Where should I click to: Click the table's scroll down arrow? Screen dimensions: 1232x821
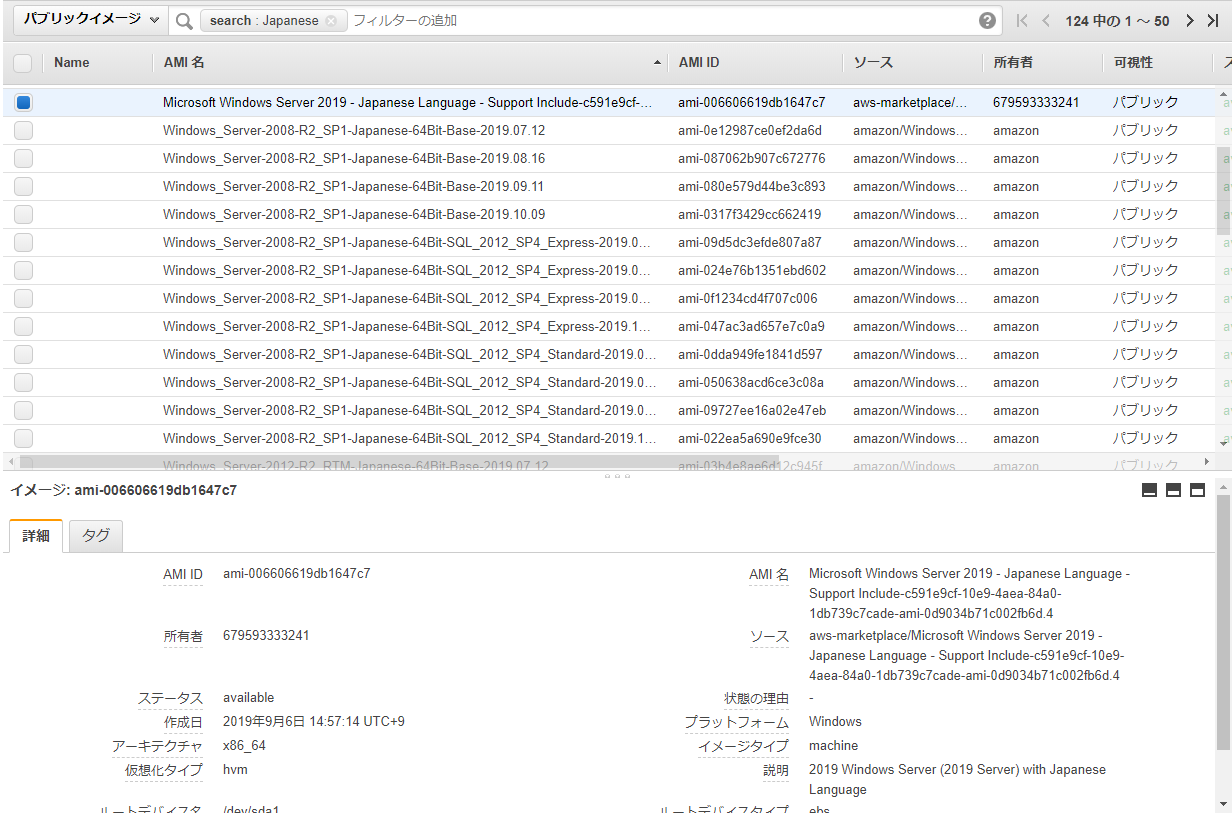(x=1223, y=442)
